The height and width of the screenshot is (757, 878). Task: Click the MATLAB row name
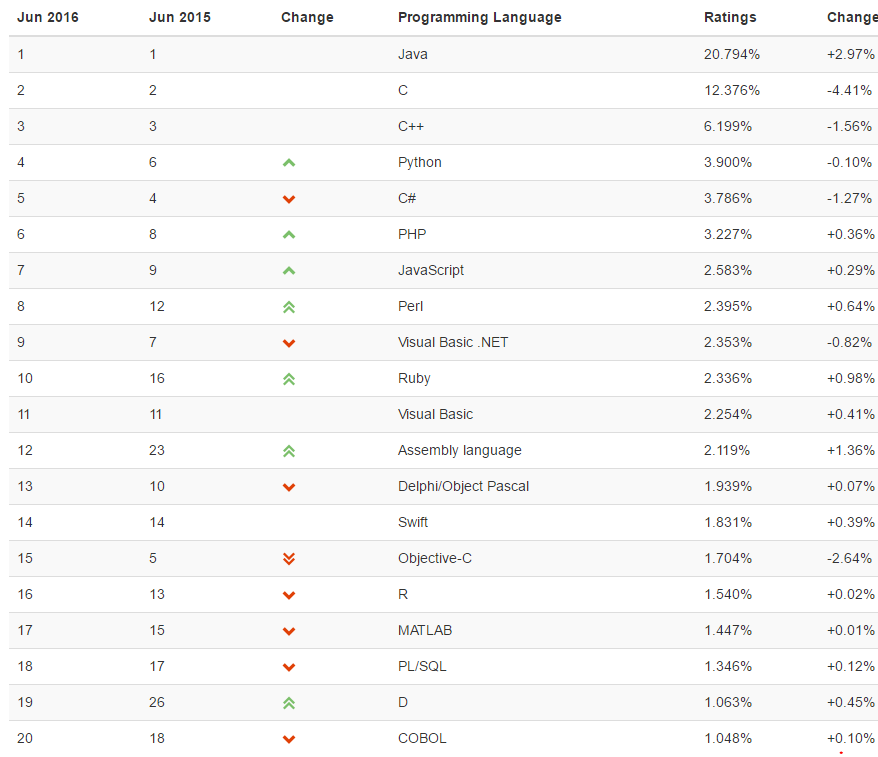click(x=424, y=630)
